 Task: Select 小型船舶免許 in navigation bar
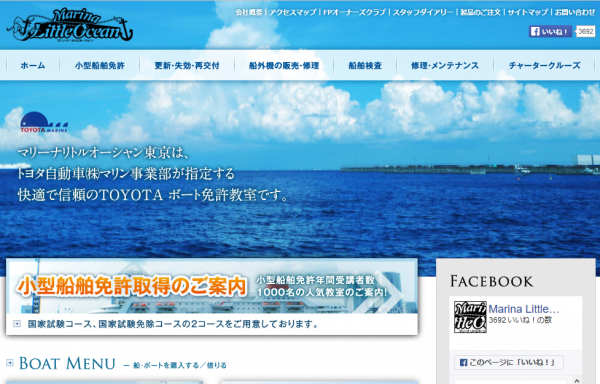tap(99, 65)
